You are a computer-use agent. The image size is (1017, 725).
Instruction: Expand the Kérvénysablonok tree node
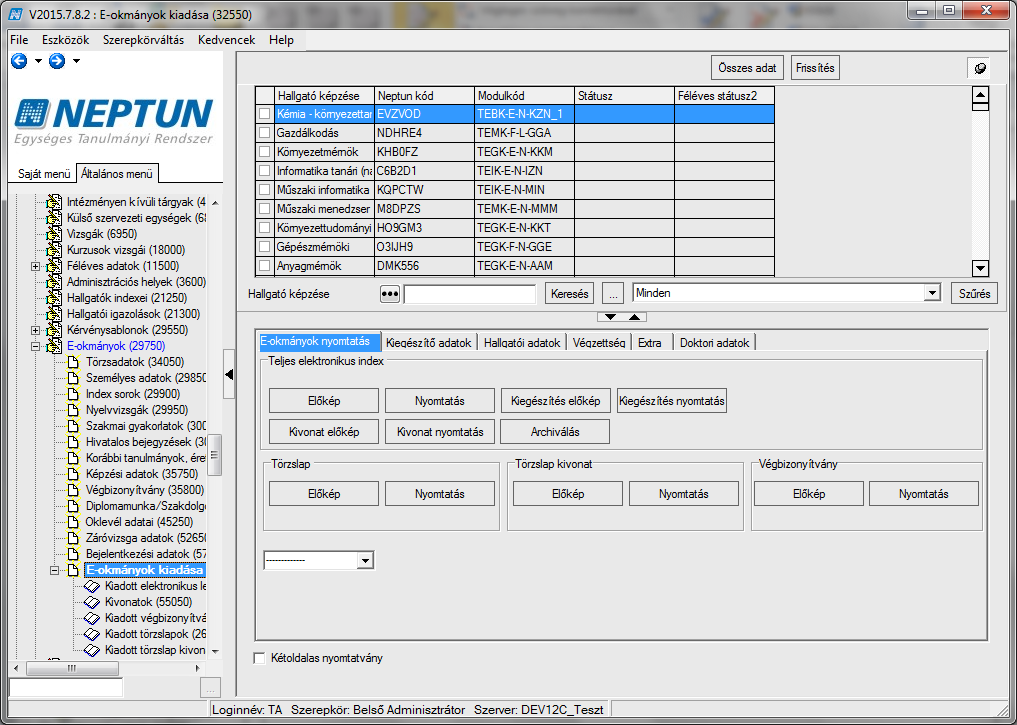pyautogui.click(x=36, y=330)
